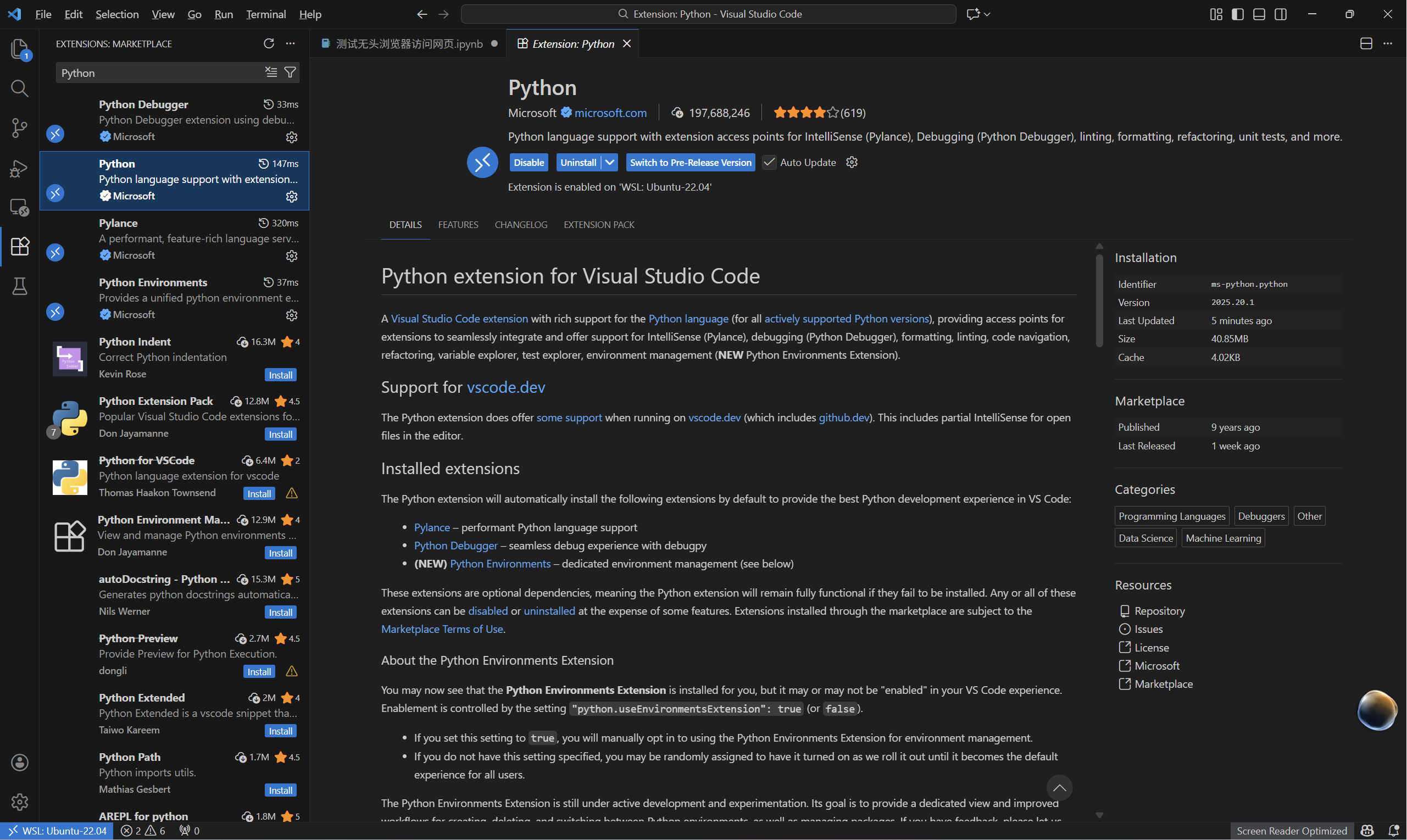Image resolution: width=1407 pixels, height=840 pixels.
Task: Click the extension search input field
Action: click(x=158, y=73)
